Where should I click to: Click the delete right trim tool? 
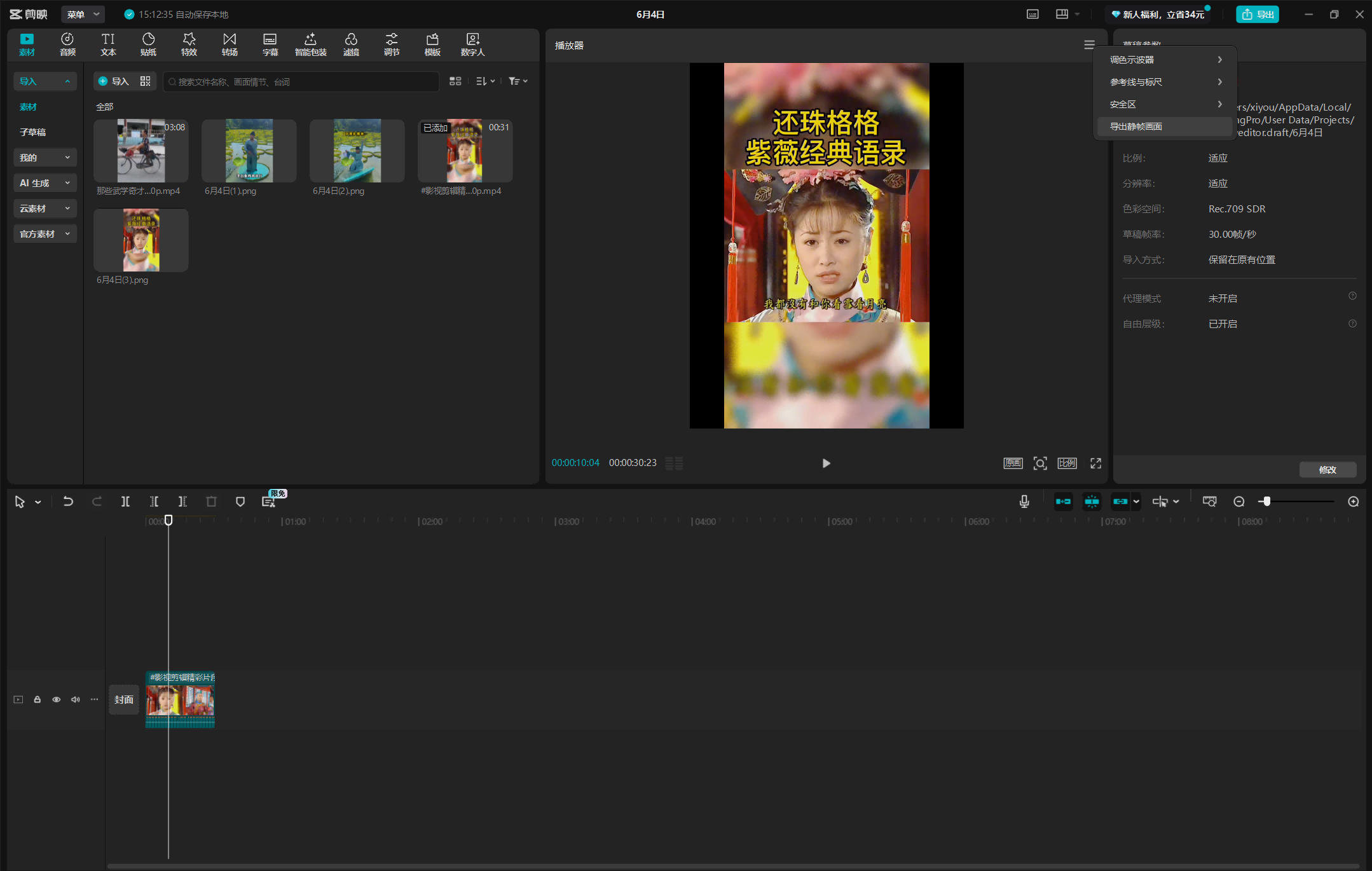(x=182, y=502)
